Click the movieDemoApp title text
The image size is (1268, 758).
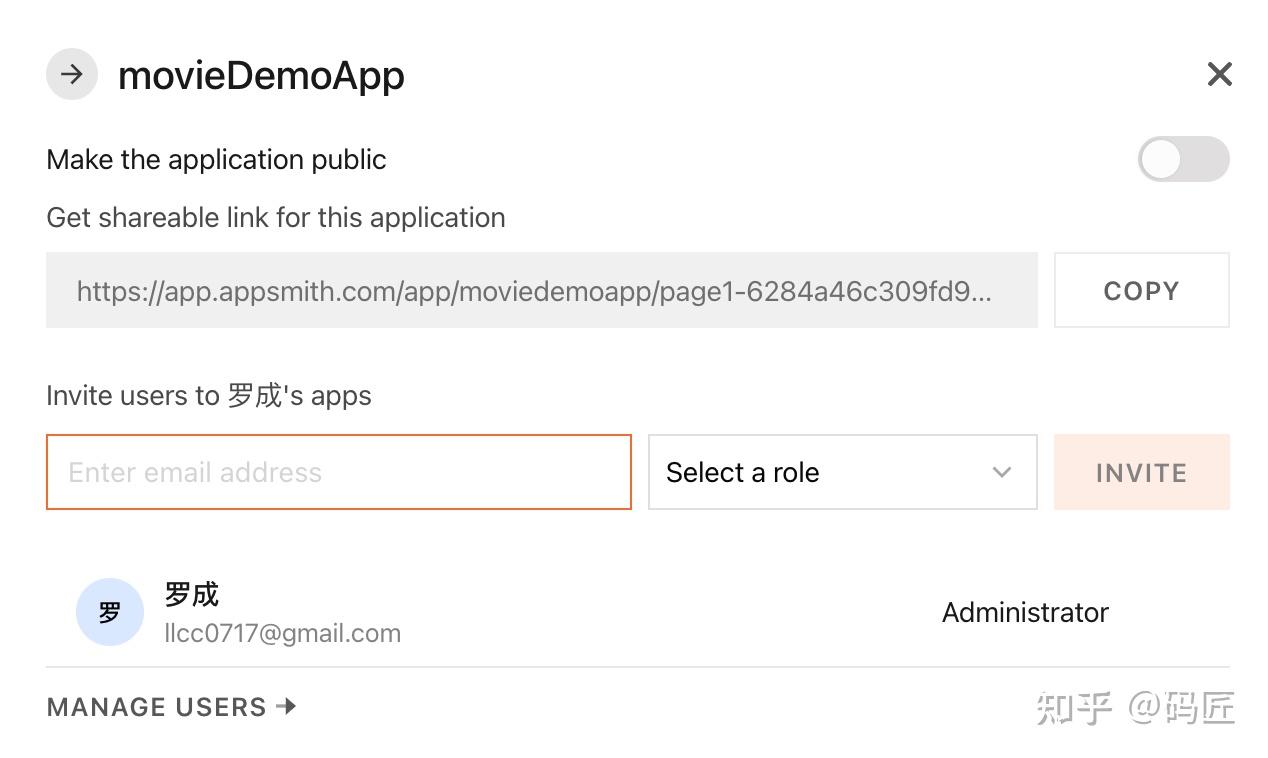[261, 75]
